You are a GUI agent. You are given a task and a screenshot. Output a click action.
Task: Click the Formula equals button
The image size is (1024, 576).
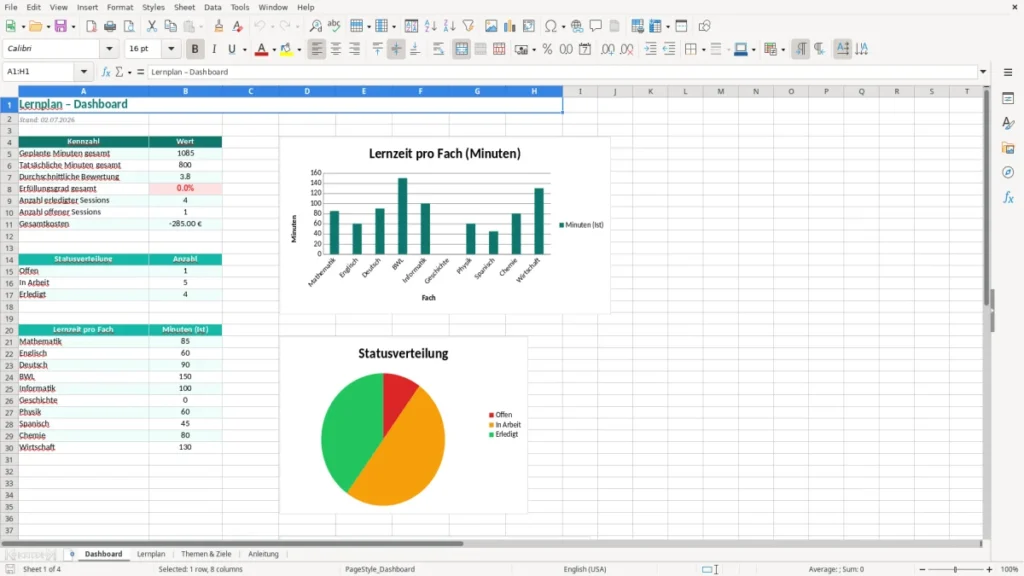[140, 72]
